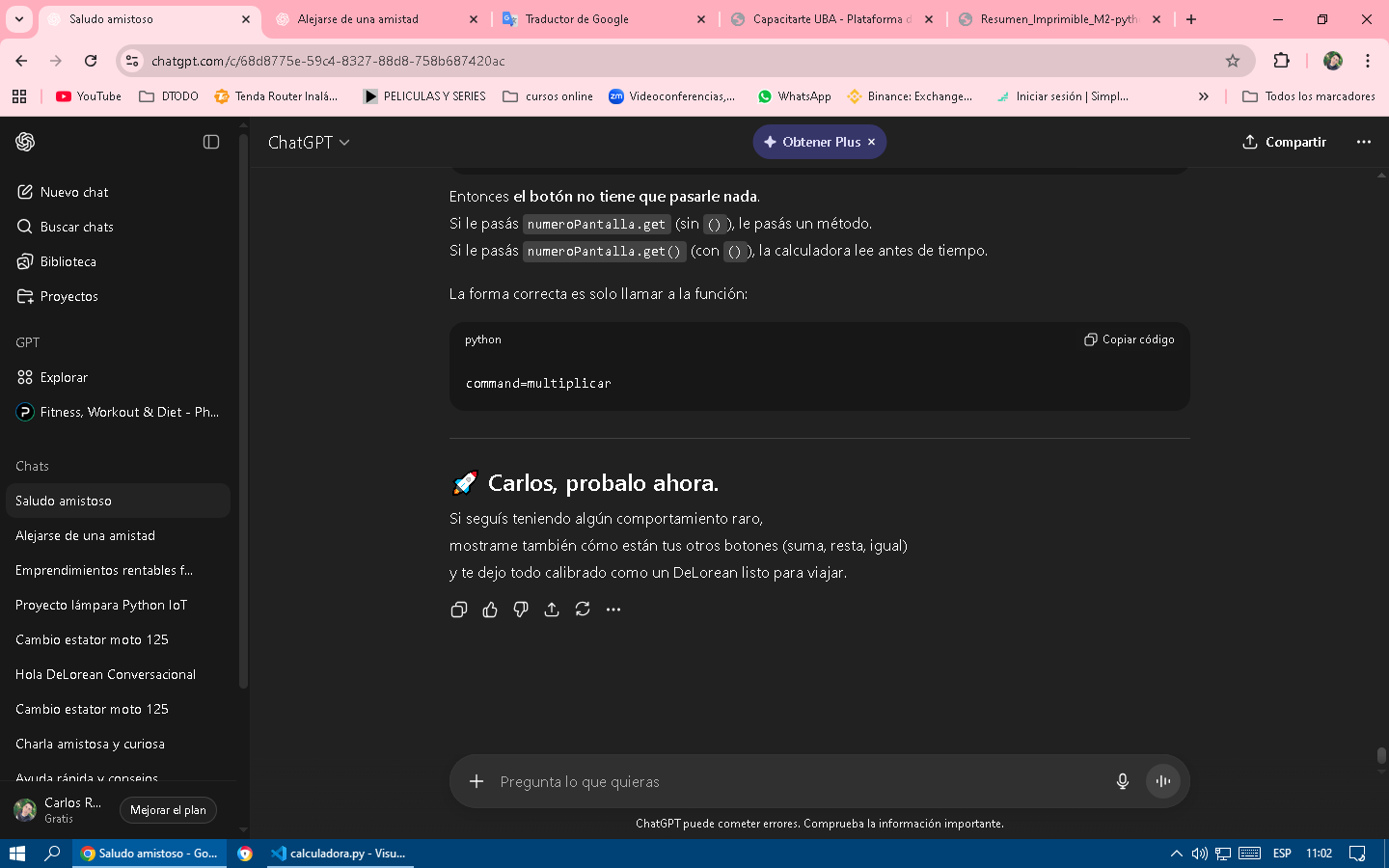Launch voice mode with waveform button
Viewport: 1389px width, 868px height.
[x=1163, y=781]
